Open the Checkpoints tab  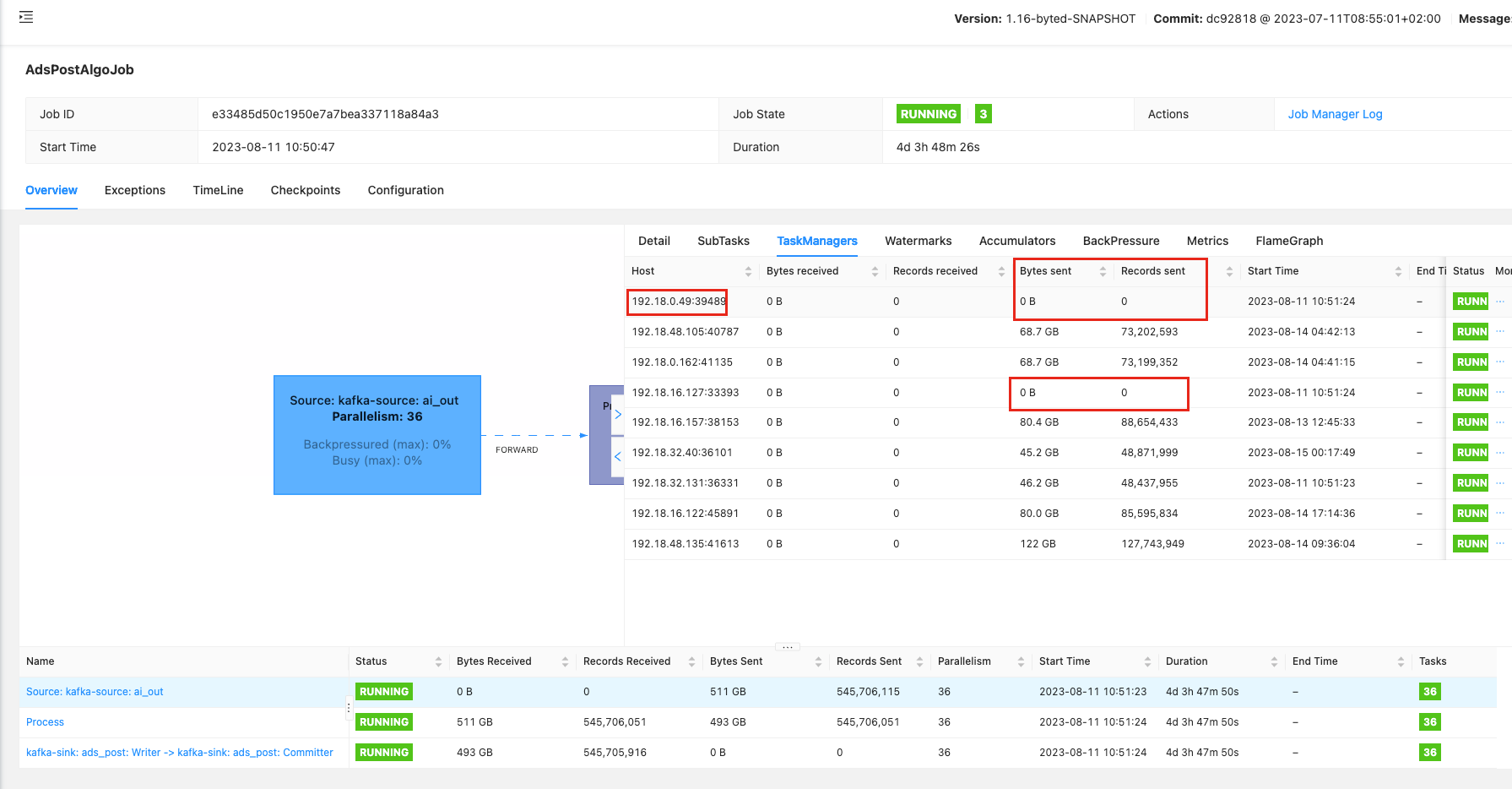coord(306,190)
